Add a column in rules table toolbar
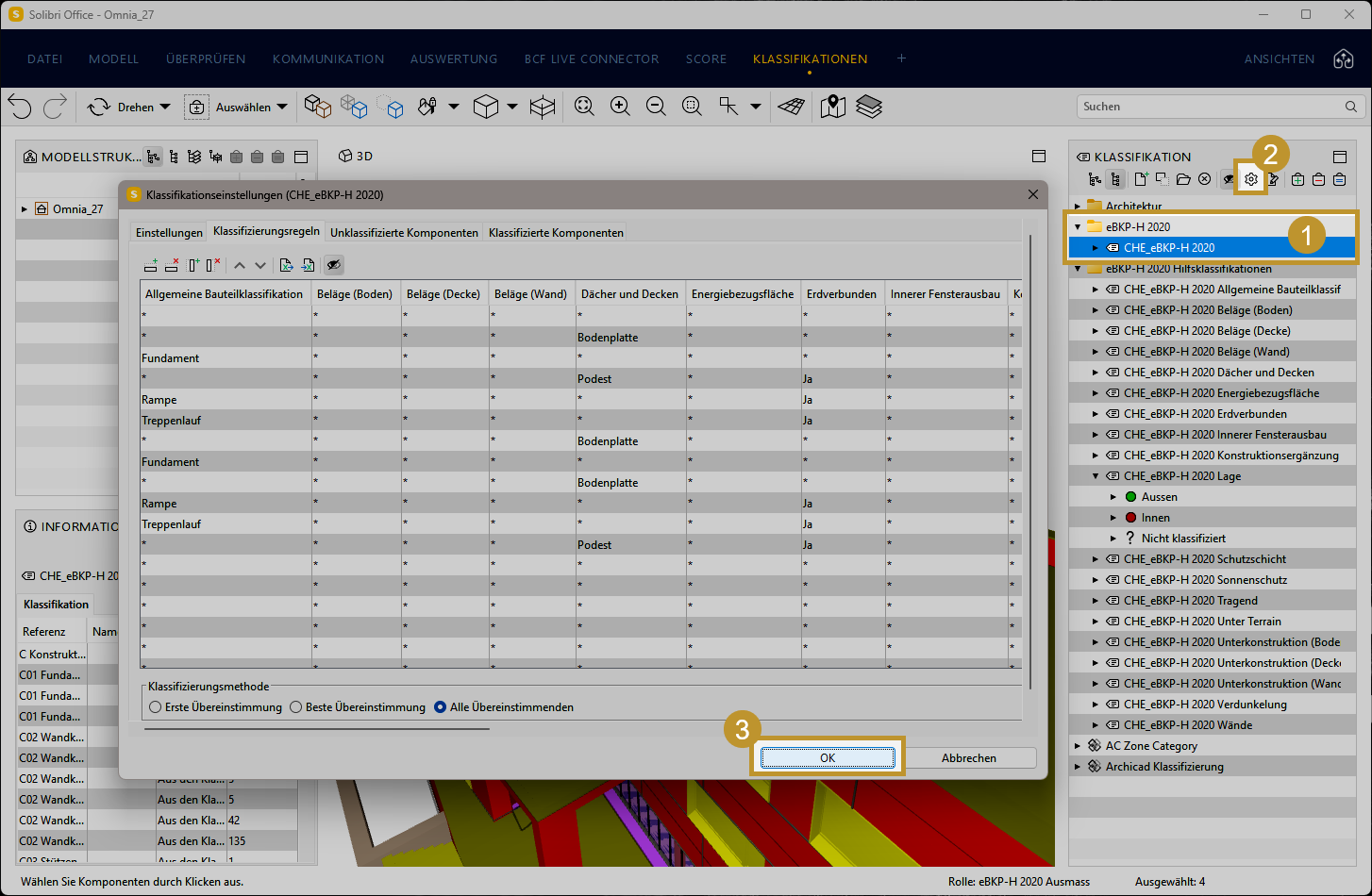This screenshot has height=896, width=1372. click(193, 265)
